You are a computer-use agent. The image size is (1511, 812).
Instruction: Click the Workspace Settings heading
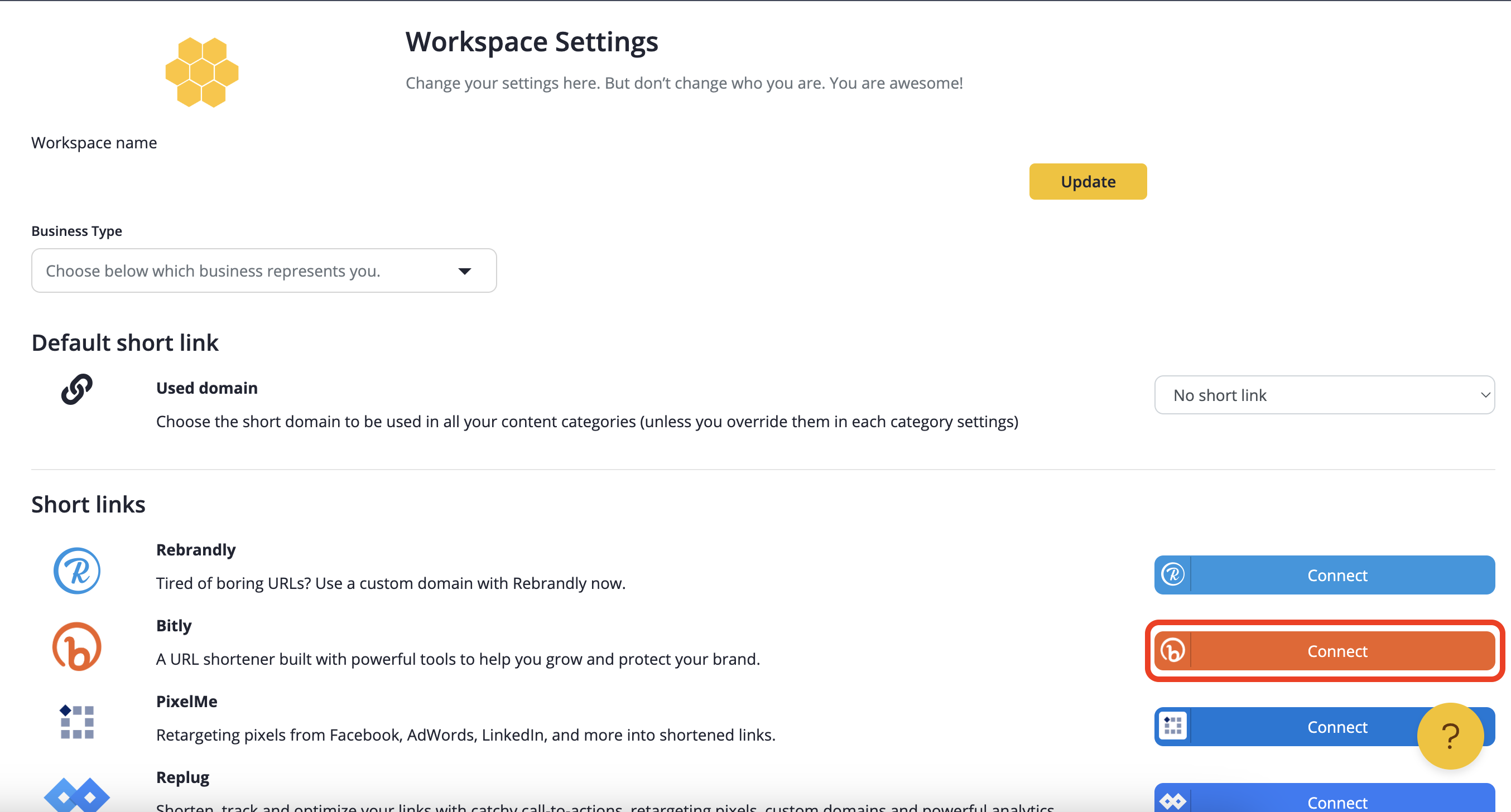531,42
